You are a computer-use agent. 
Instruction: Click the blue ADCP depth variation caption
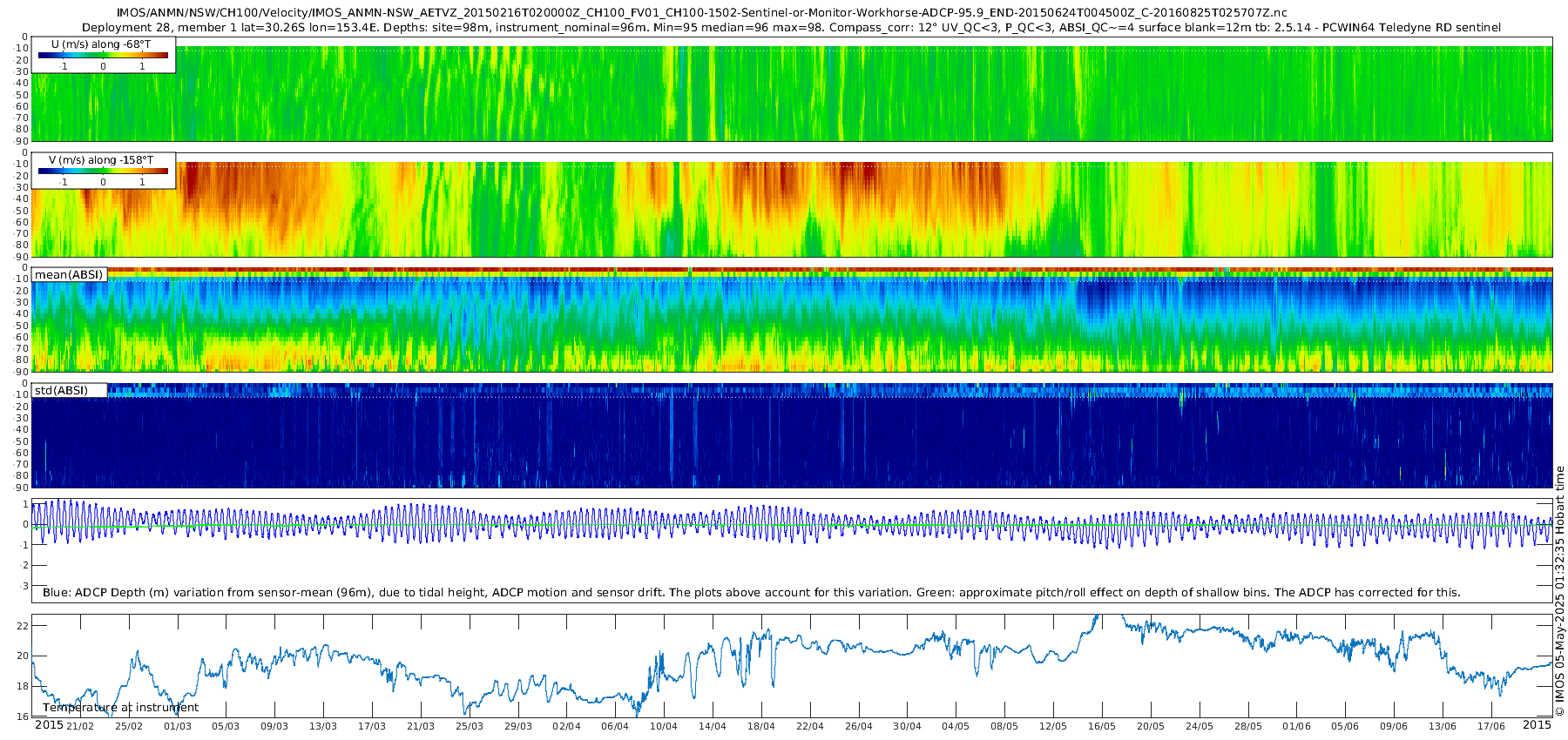tap(752, 592)
